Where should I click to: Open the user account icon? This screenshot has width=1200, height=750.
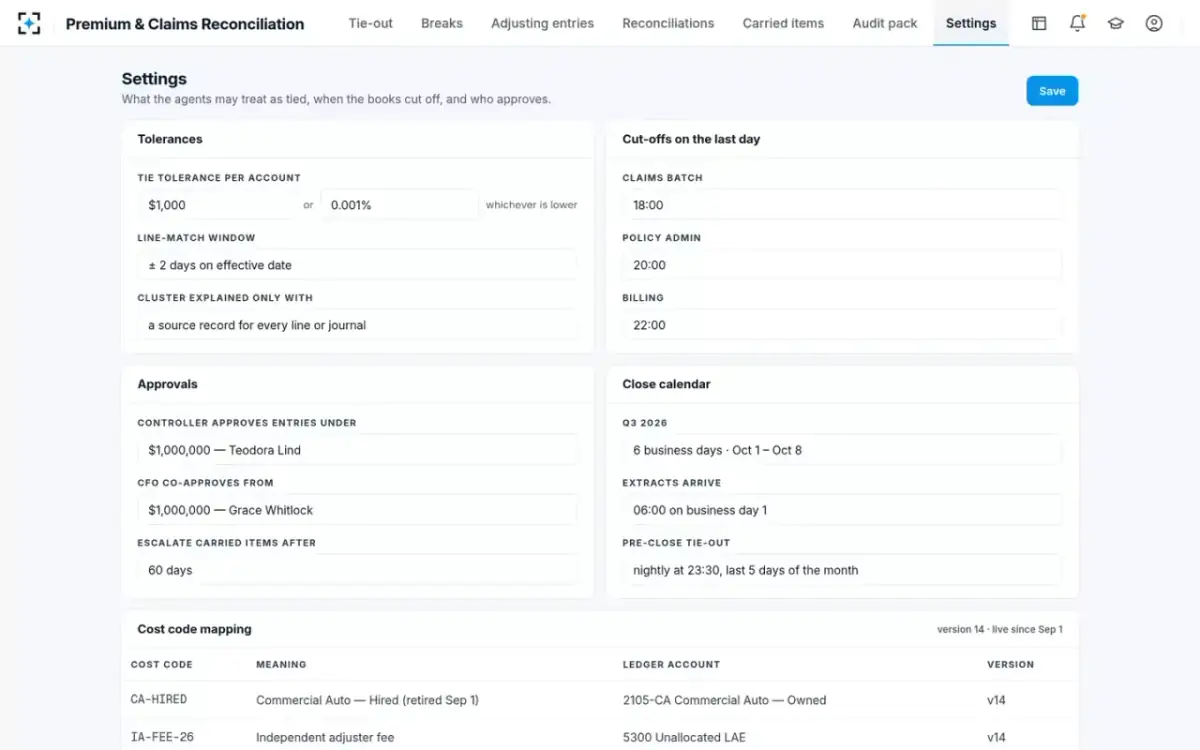coord(1154,23)
